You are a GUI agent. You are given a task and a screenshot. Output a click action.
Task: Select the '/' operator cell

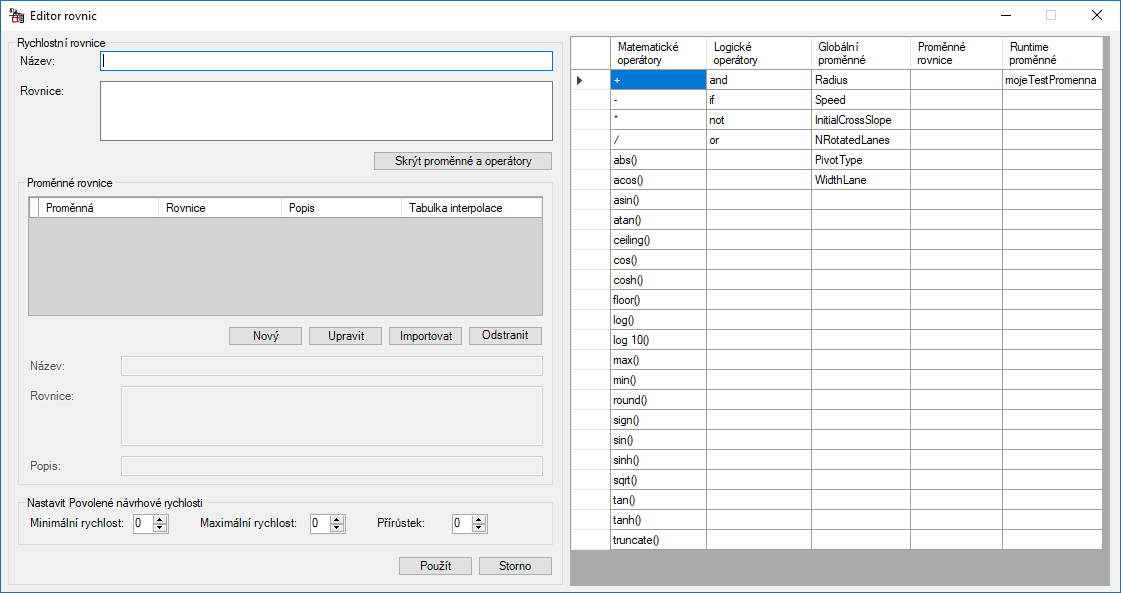click(658, 140)
